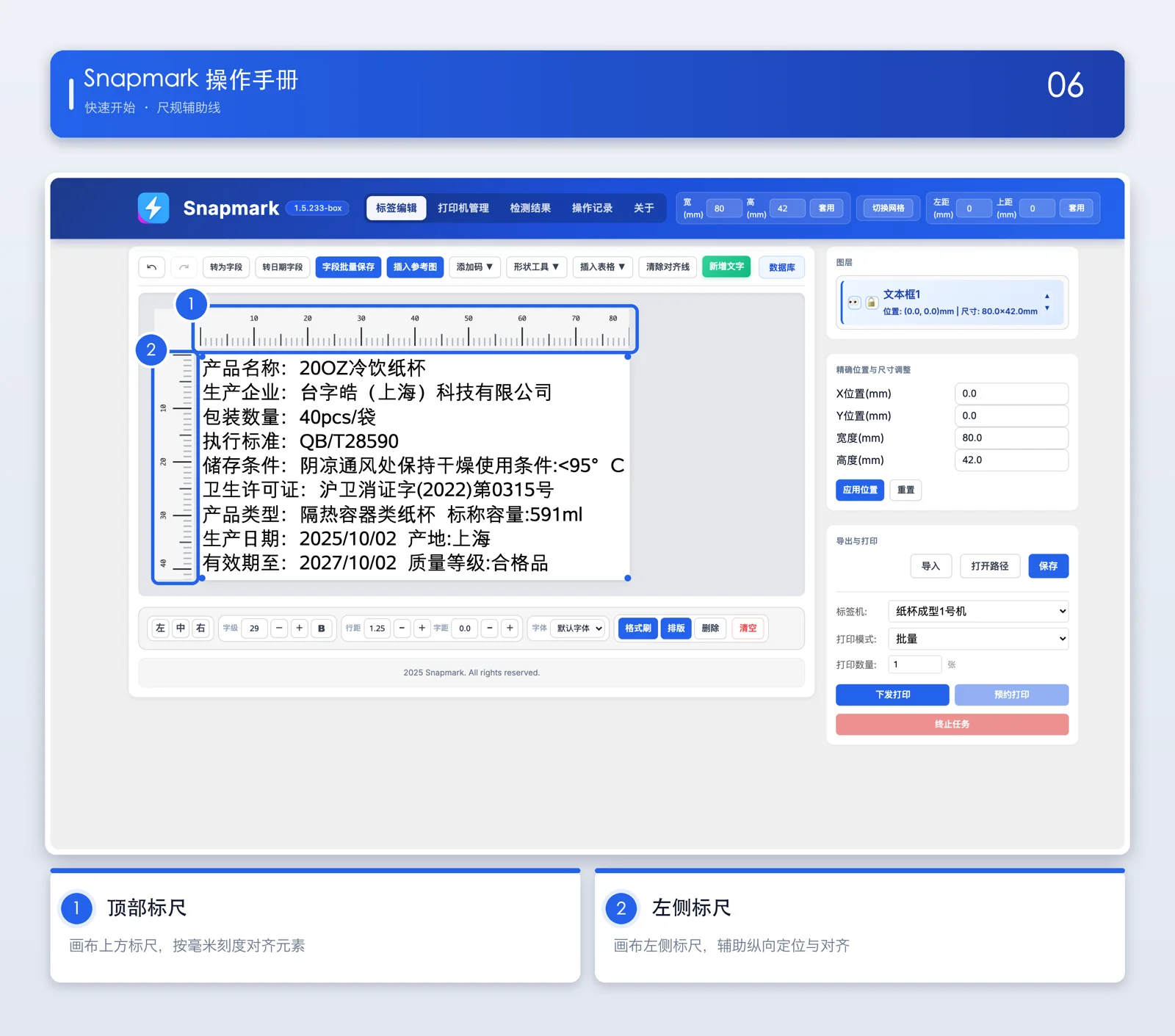
Task: Apply left and top margins with 套用
Action: (1077, 209)
